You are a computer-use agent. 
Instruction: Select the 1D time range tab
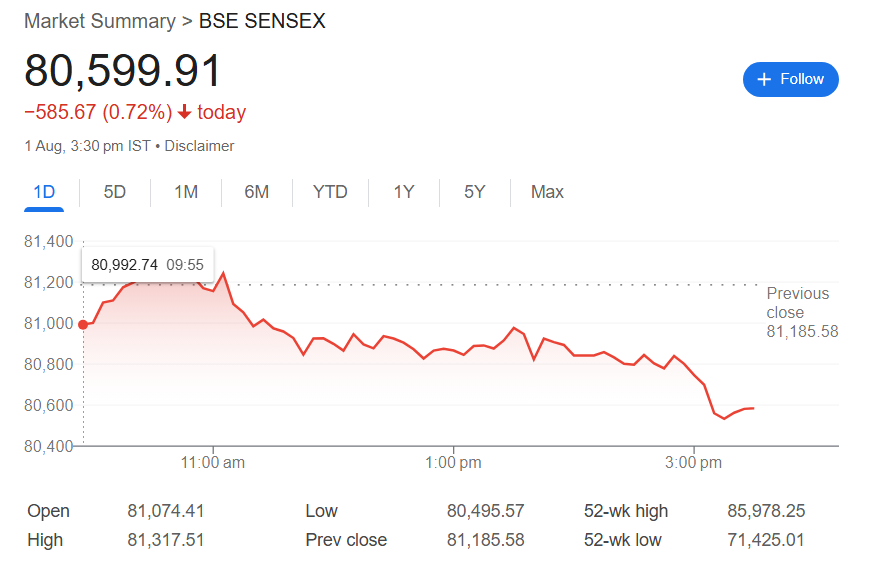pos(44,192)
